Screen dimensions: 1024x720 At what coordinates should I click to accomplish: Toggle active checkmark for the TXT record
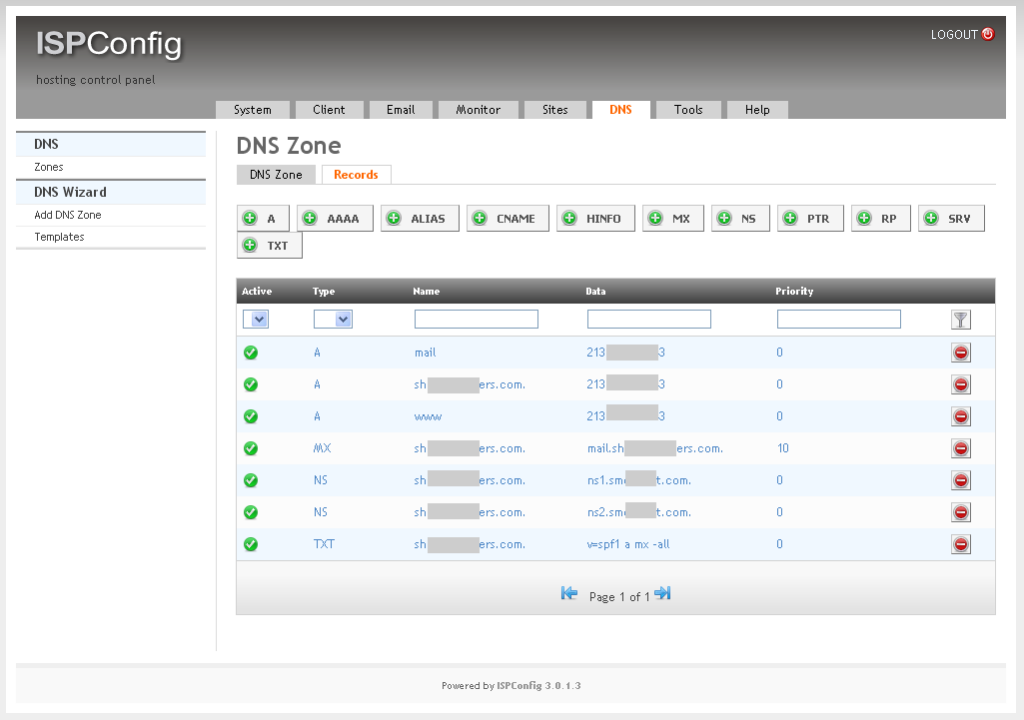coord(251,545)
